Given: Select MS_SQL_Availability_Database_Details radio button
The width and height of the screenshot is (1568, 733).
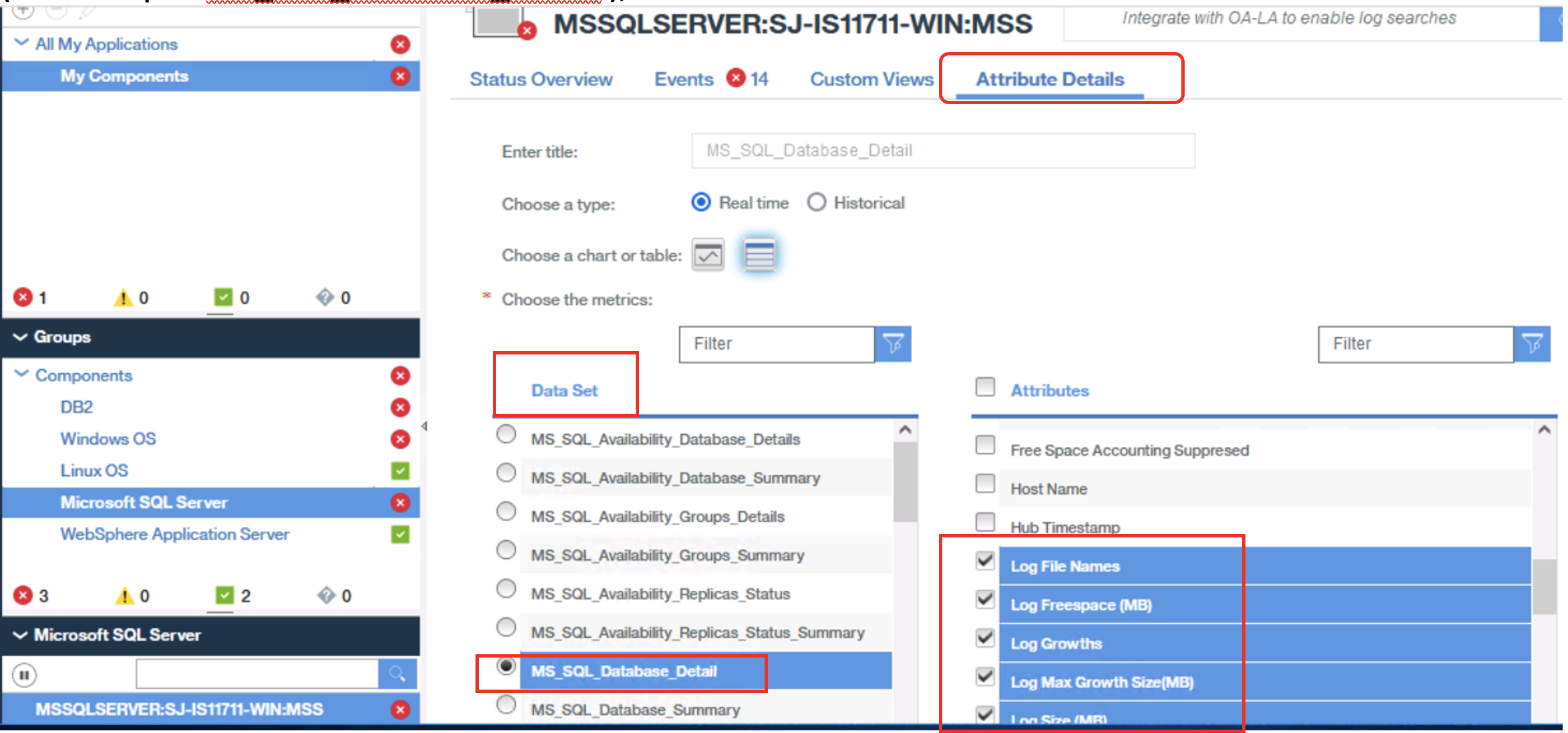Looking at the screenshot, I should 506,434.
